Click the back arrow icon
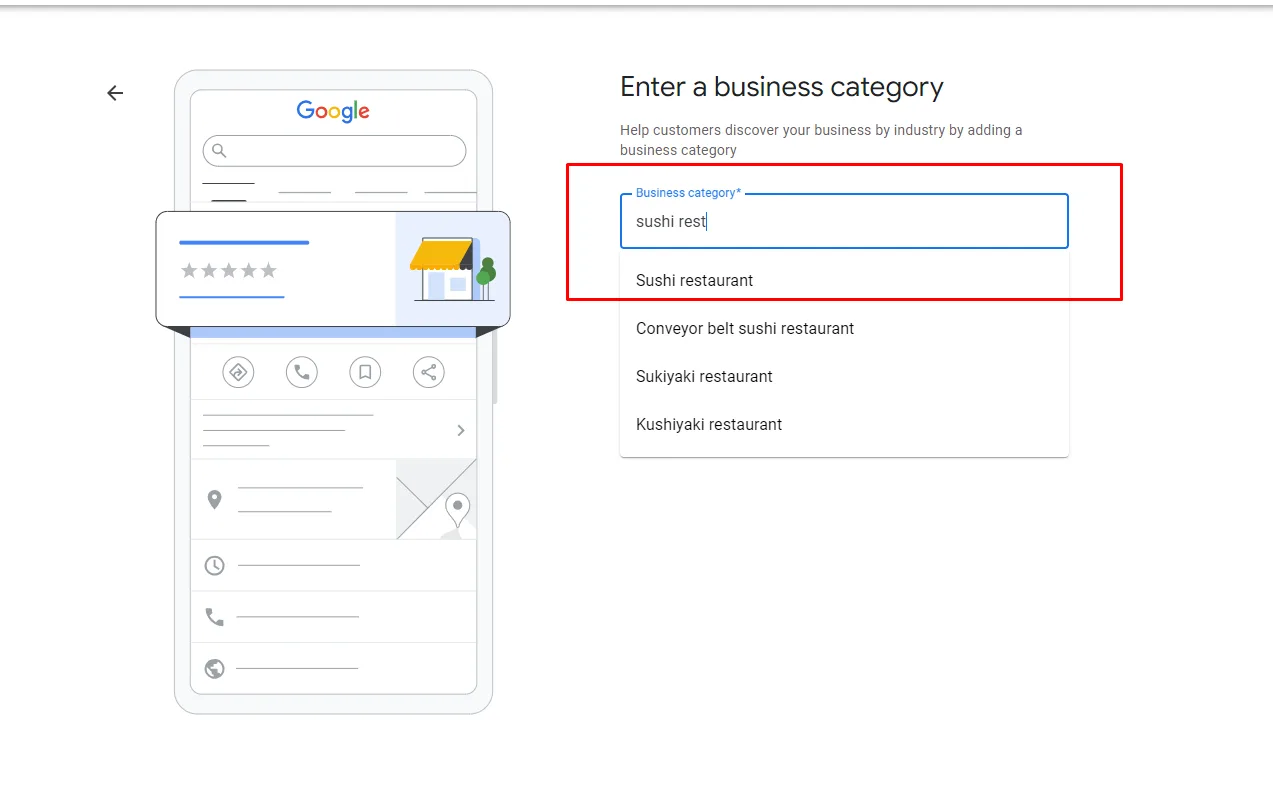 [115, 93]
